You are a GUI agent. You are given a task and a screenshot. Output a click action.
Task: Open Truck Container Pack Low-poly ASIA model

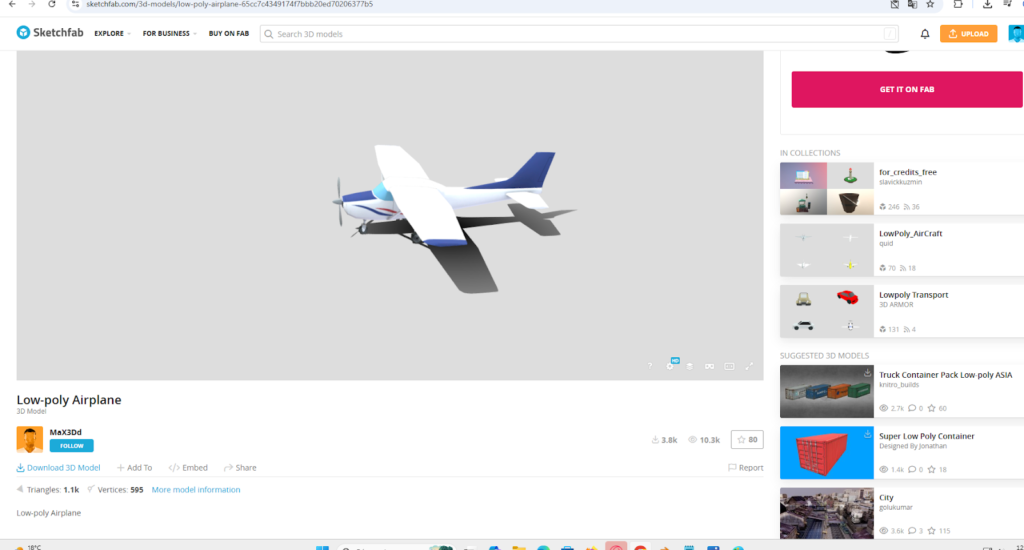click(946, 375)
